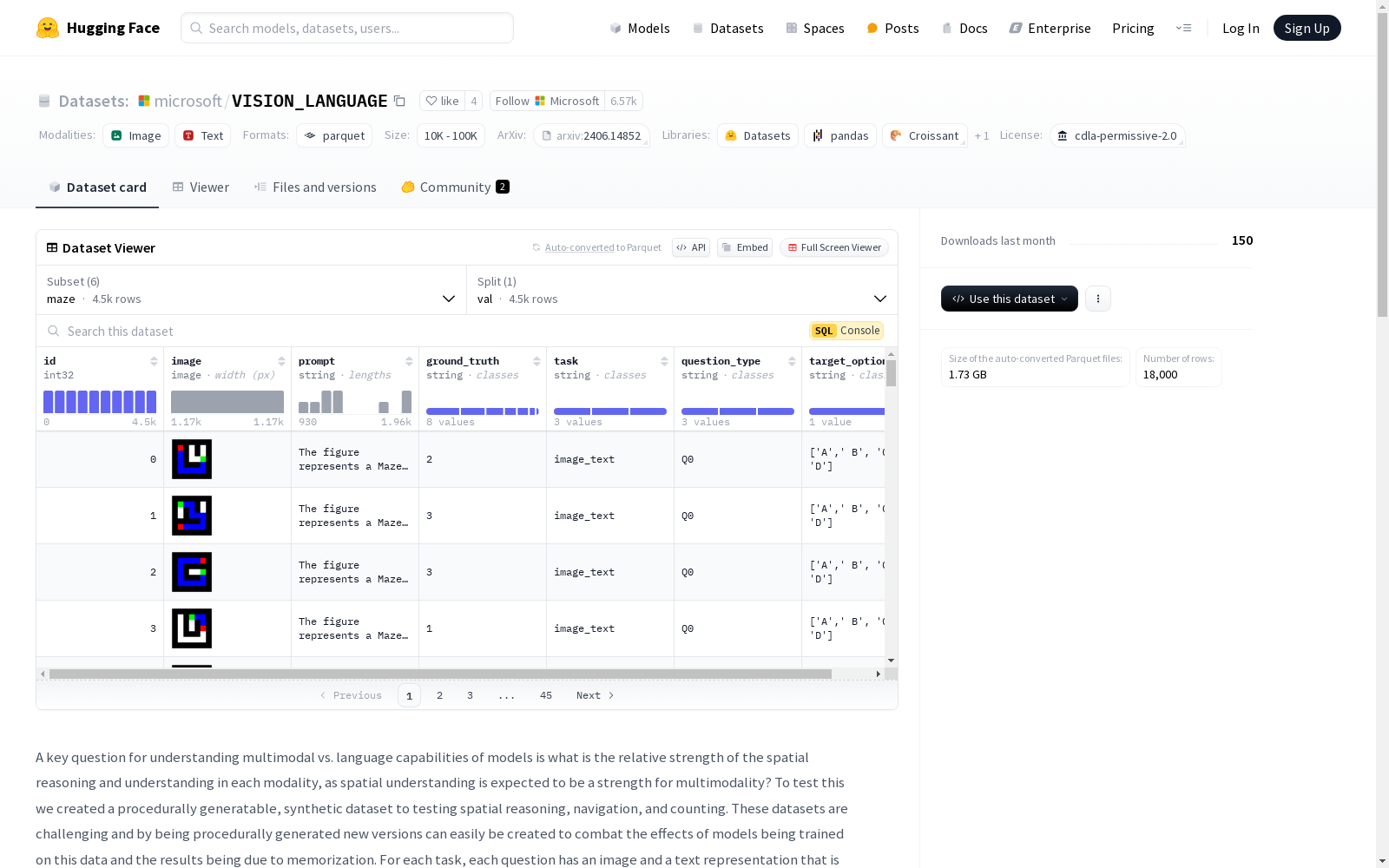Go to Datasets in top navigation

pos(727,28)
